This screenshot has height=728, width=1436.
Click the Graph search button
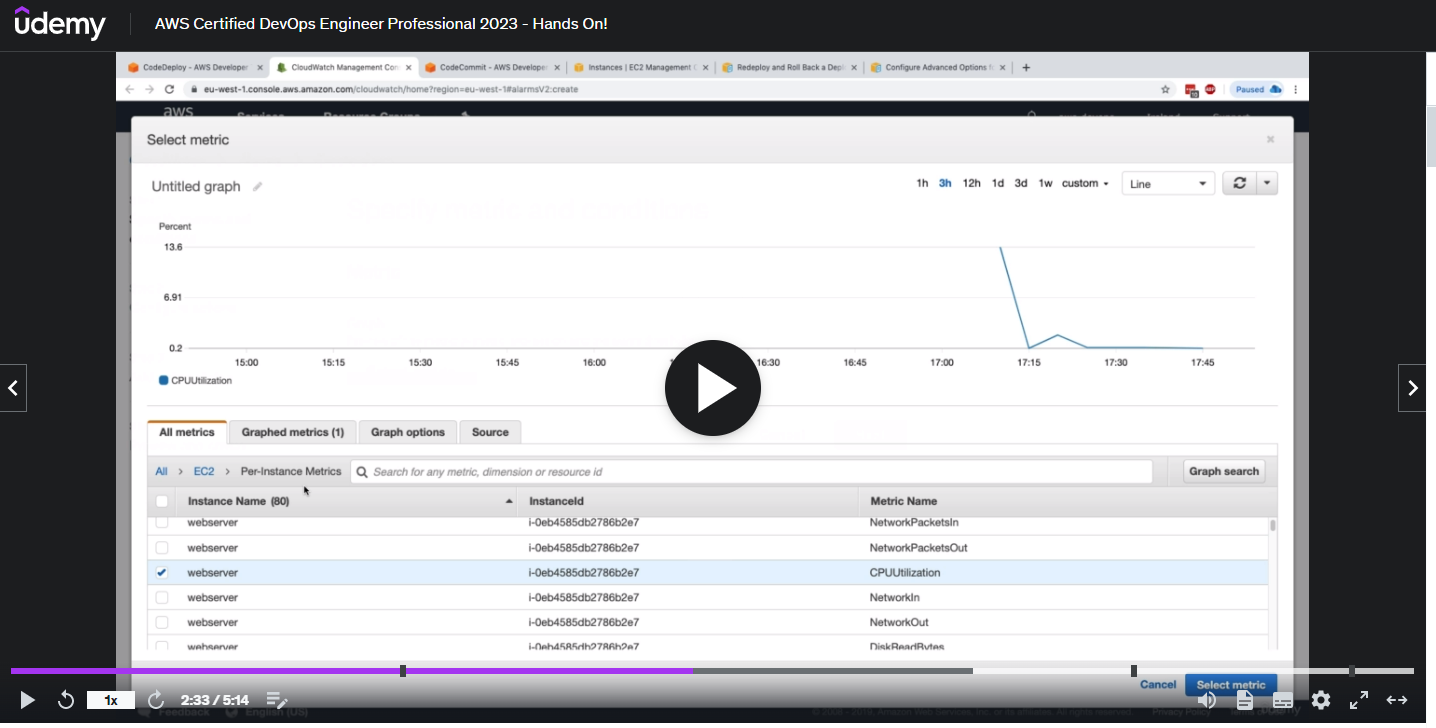click(x=1224, y=472)
